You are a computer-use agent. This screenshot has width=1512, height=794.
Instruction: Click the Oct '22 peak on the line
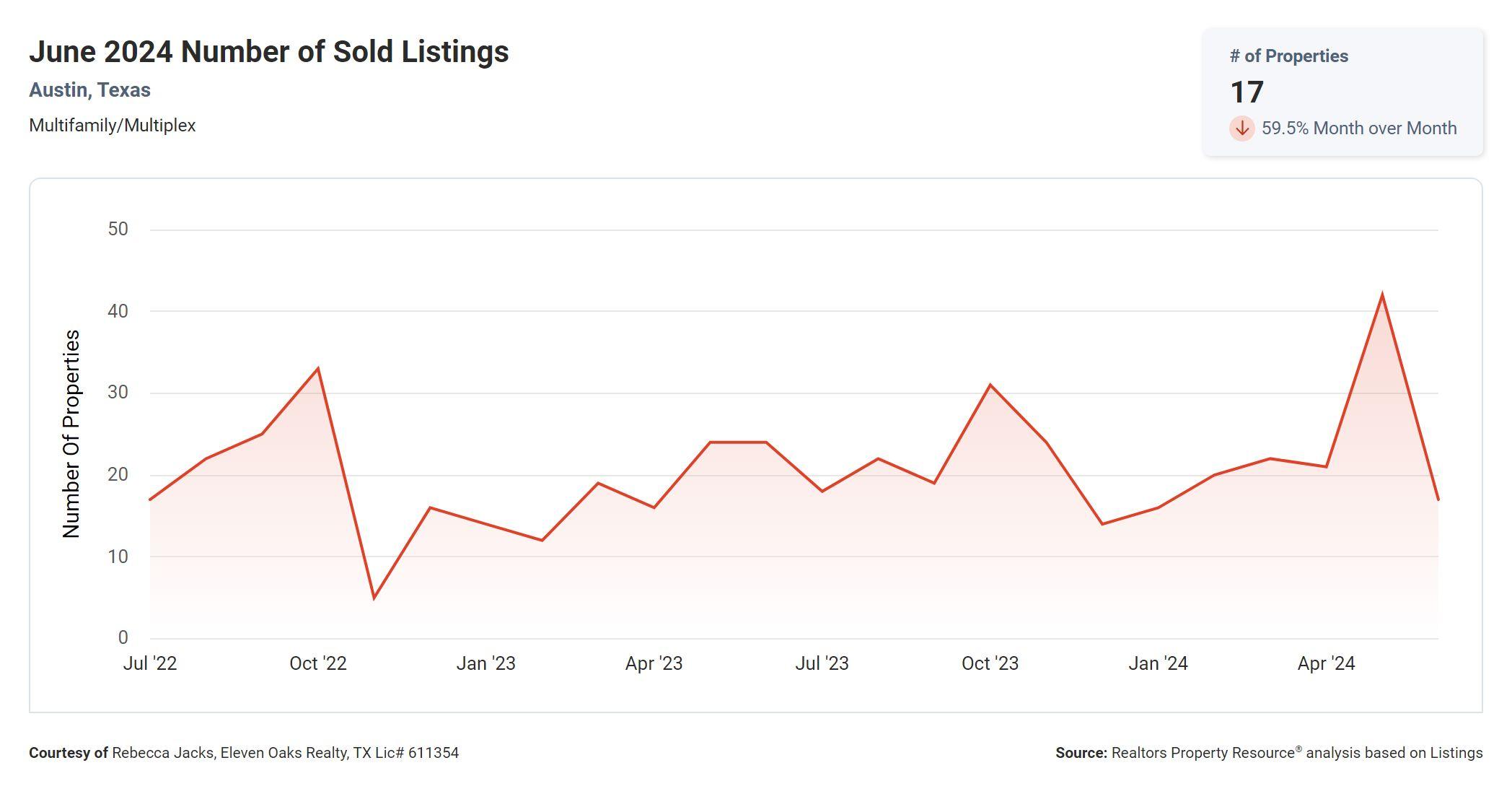click(318, 369)
